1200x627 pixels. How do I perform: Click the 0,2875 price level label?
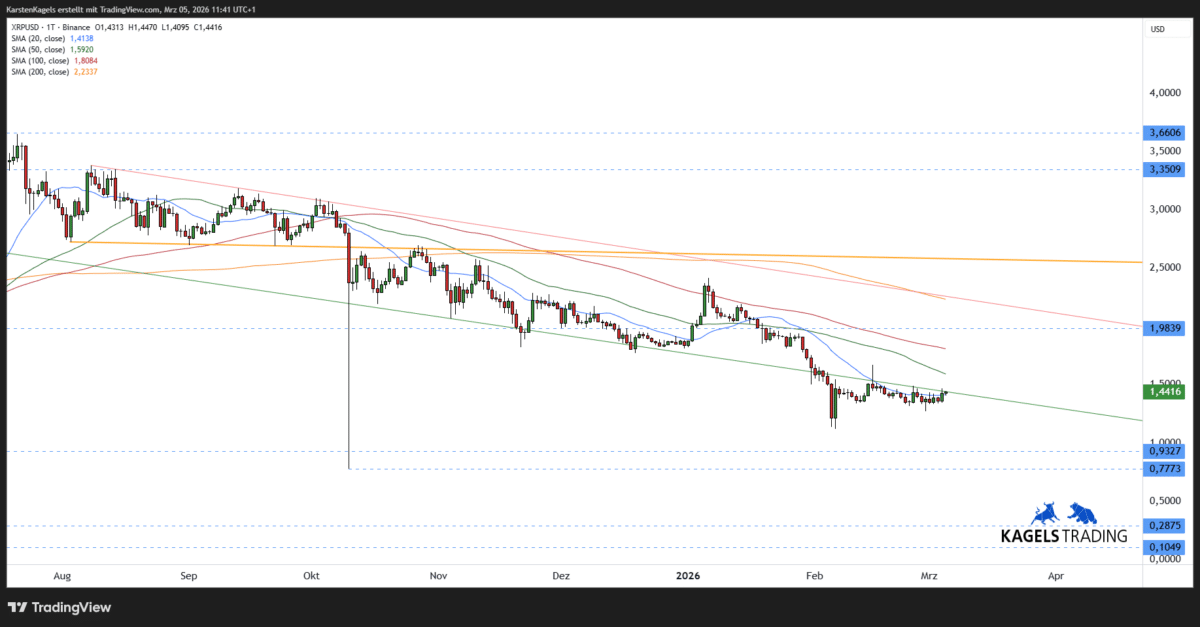[x=1163, y=524]
